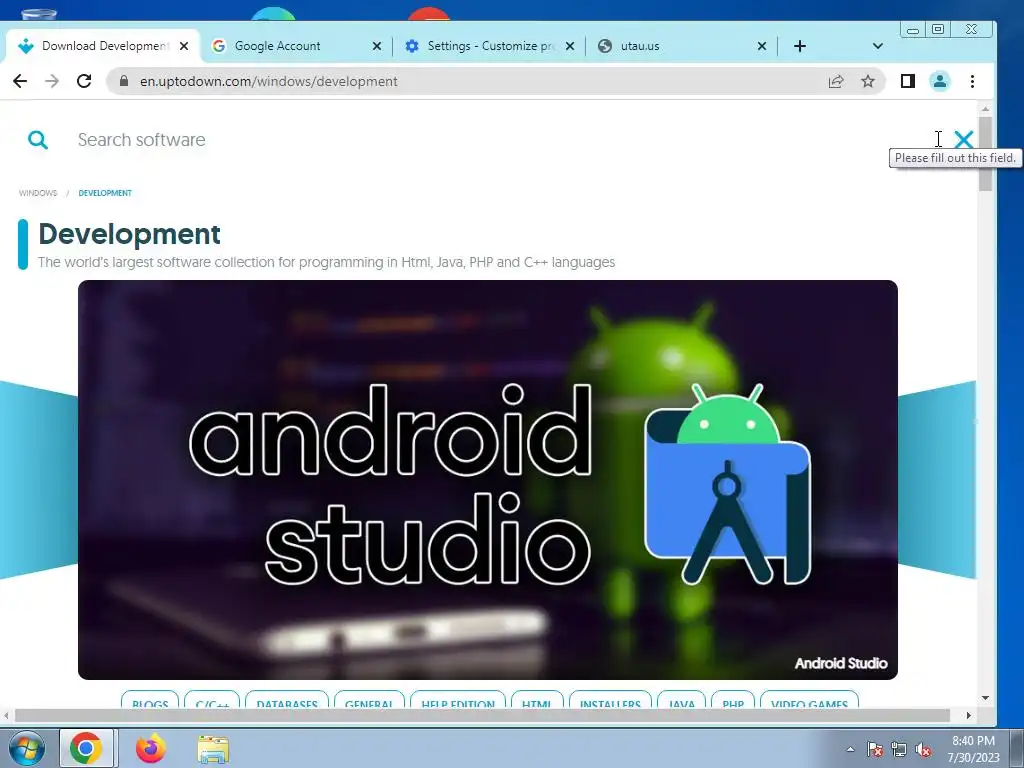Click the Android Studio caption text
This screenshot has width=1024, height=768.
pyautogui.click(x=840, y=664)
